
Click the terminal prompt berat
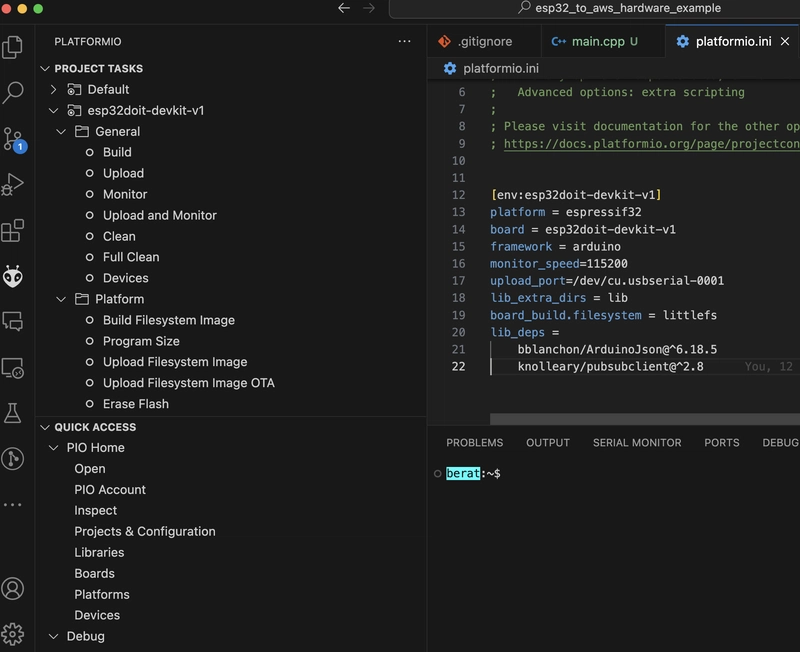click(x=463, y=473)
